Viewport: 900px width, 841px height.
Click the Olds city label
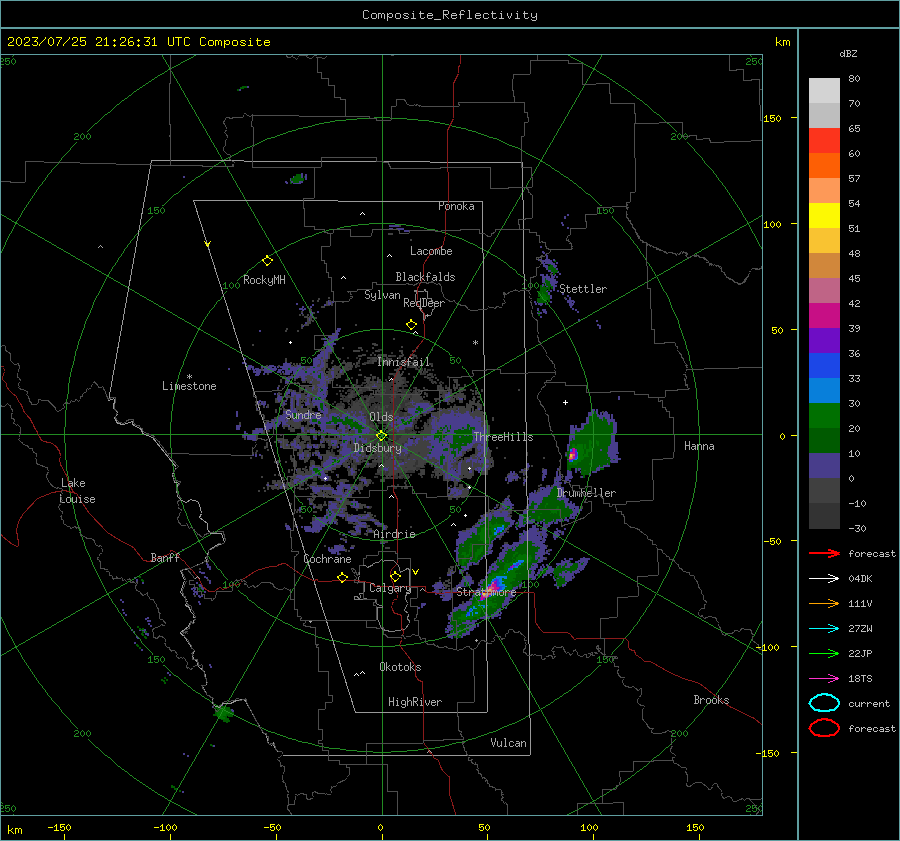[381, 417]
